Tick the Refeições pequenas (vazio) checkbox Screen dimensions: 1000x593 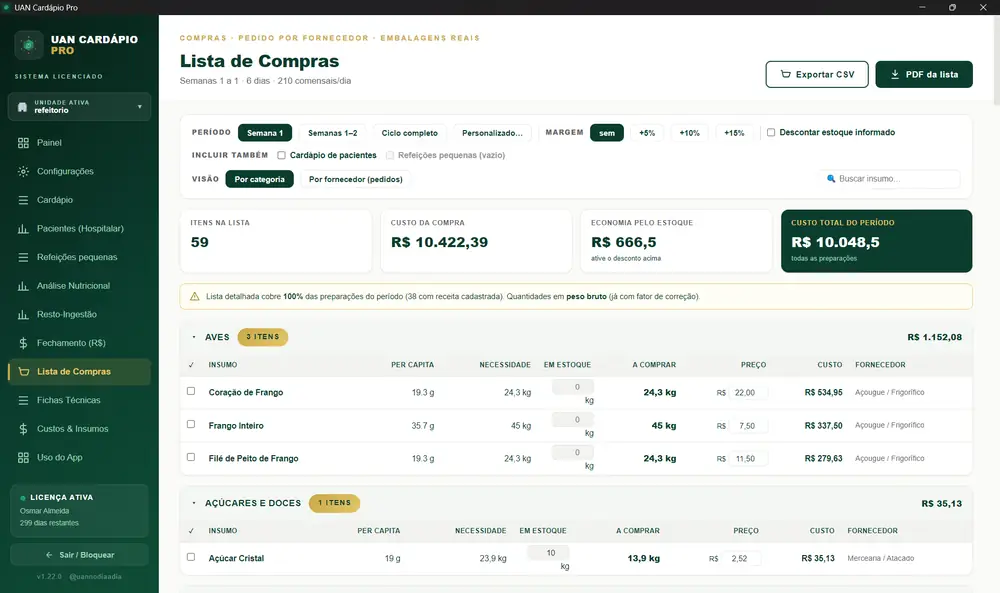point(390,155)
